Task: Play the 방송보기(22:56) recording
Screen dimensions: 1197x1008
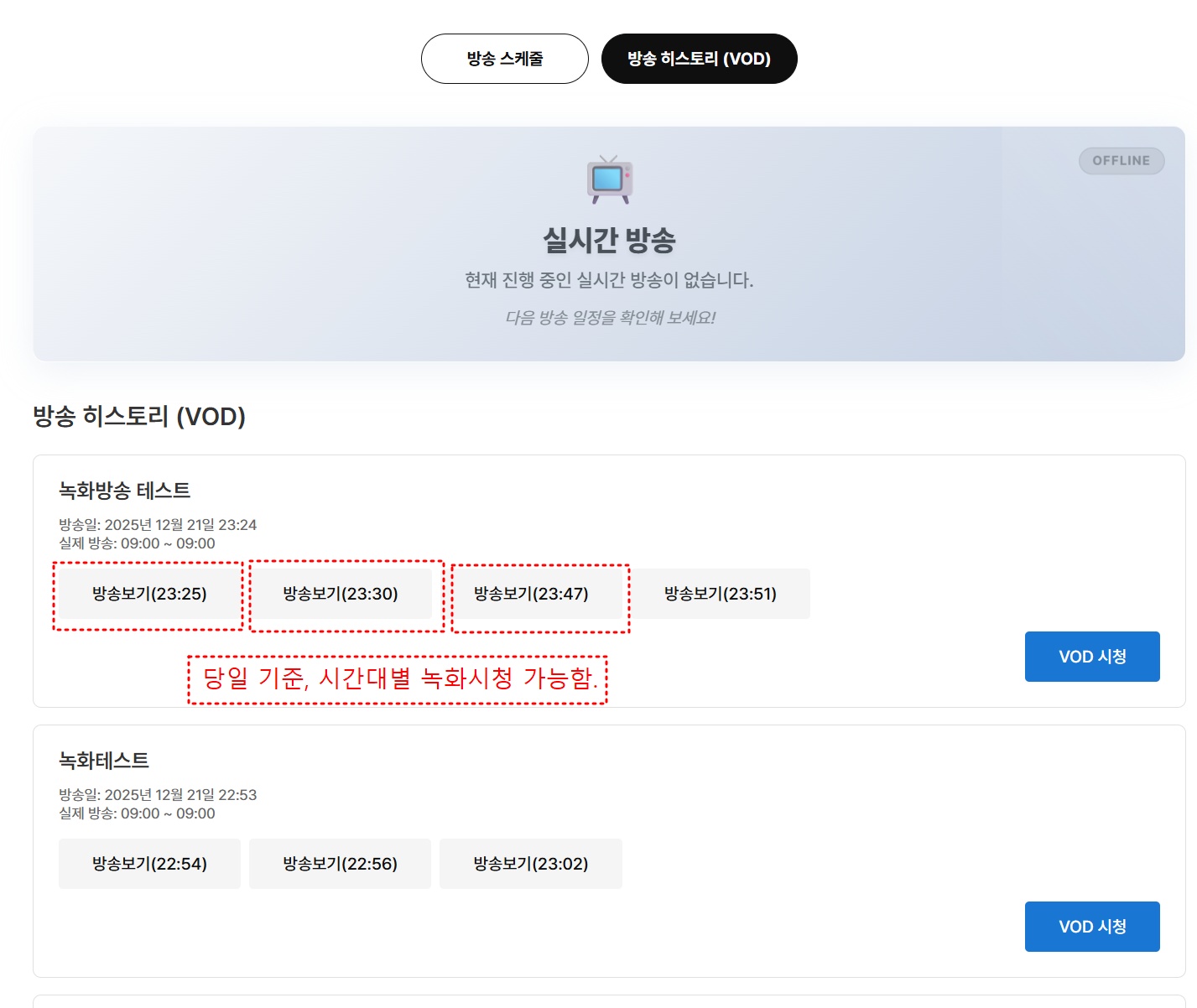Action: pyautogui.click(x=340, y=864)
